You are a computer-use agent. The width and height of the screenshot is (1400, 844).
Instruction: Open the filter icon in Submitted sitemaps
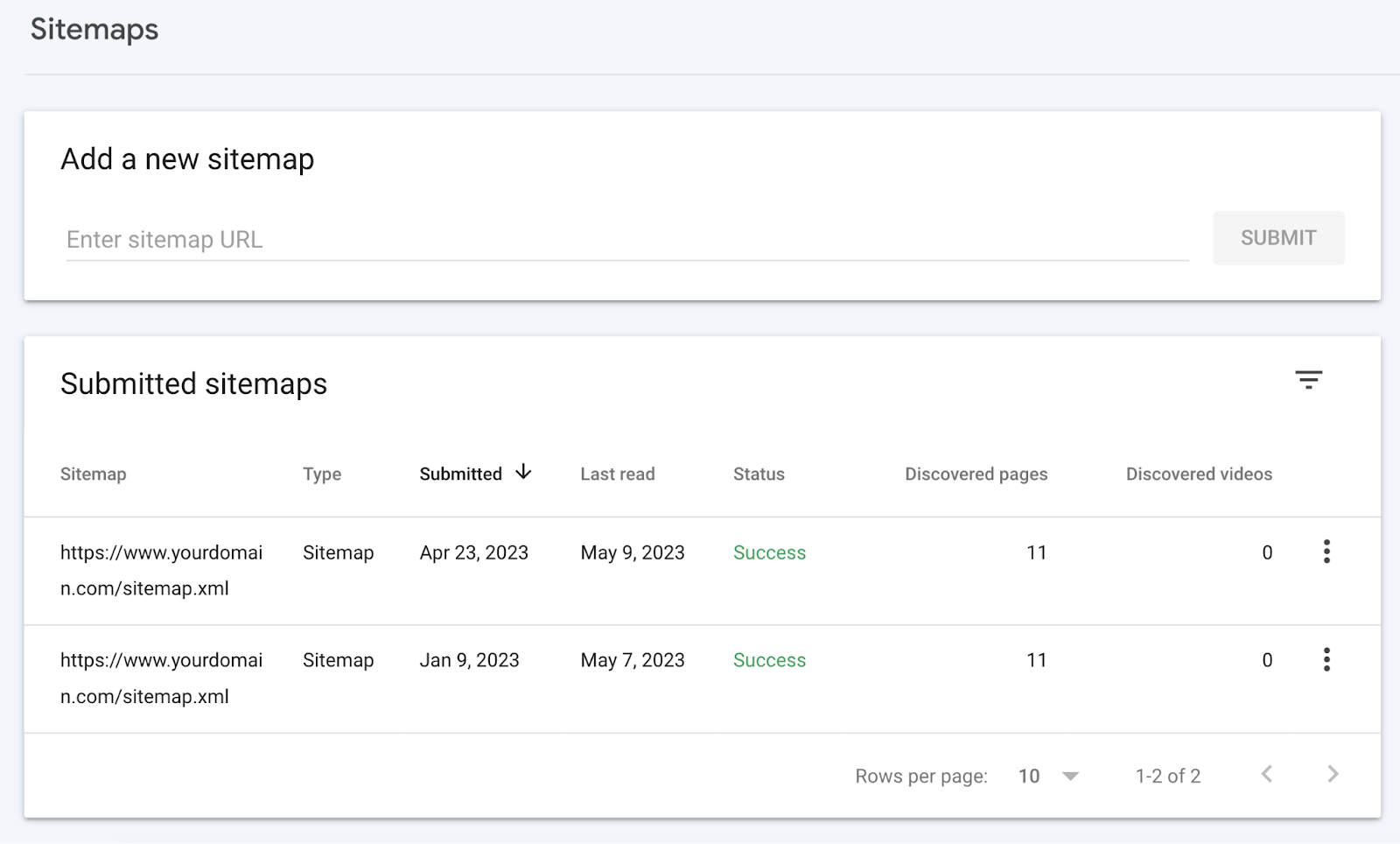click(x=1308, y=380)
